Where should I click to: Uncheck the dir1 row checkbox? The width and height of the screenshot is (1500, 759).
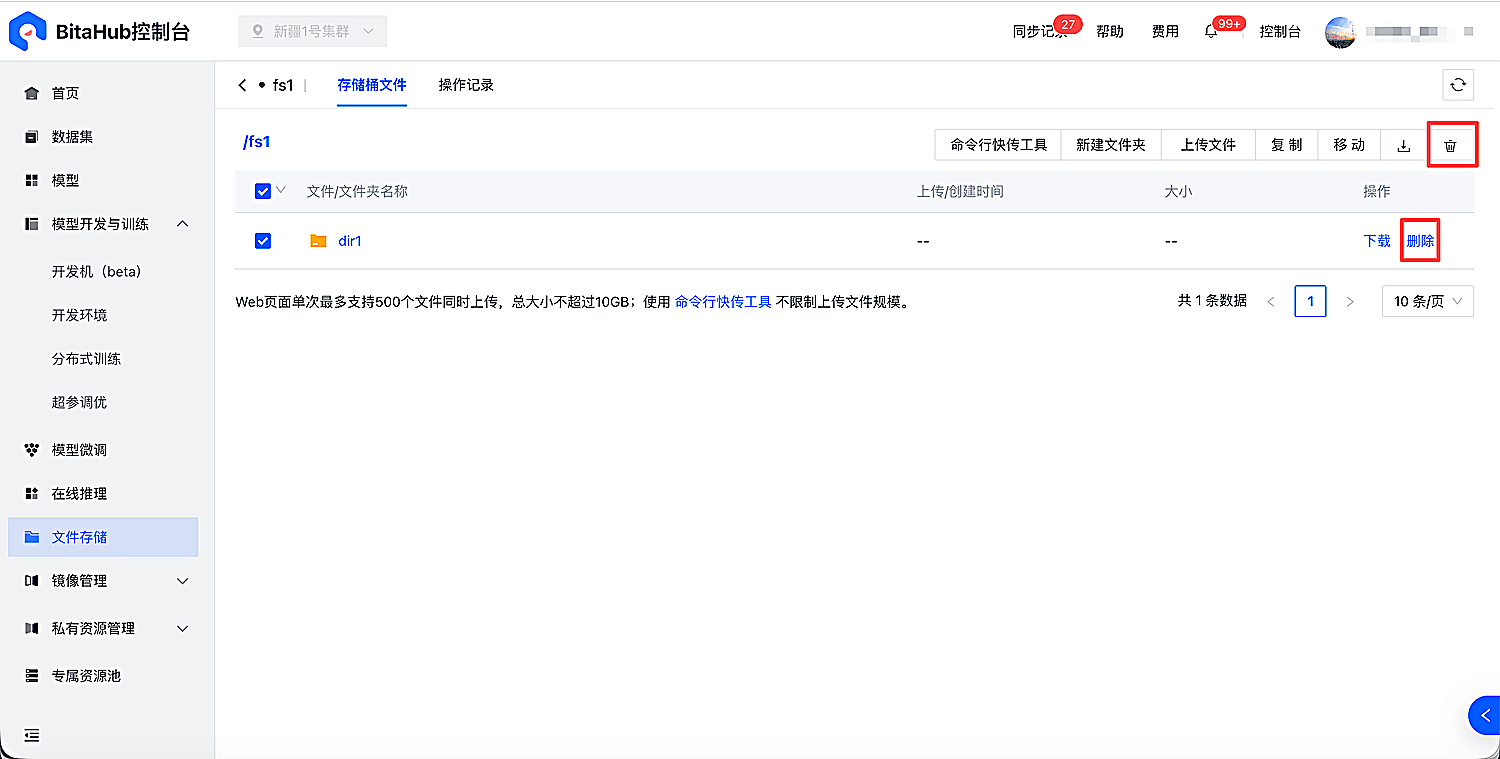coord(263,241)
